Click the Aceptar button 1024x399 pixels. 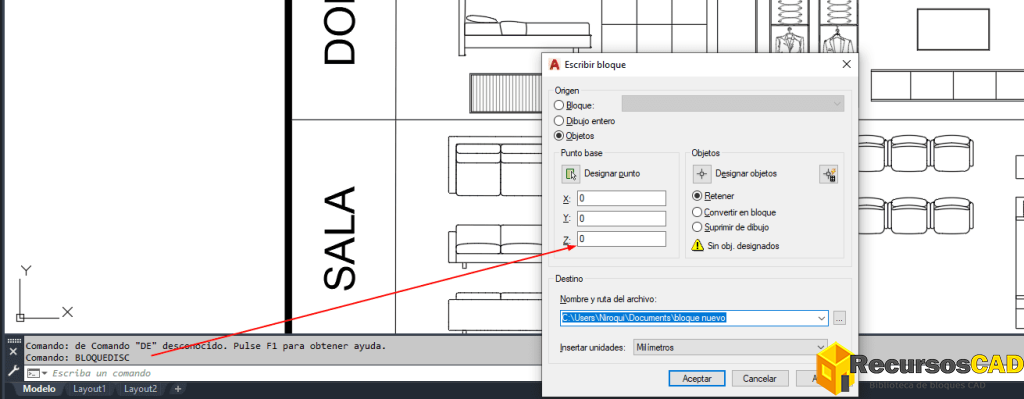[x=697, y=379]
